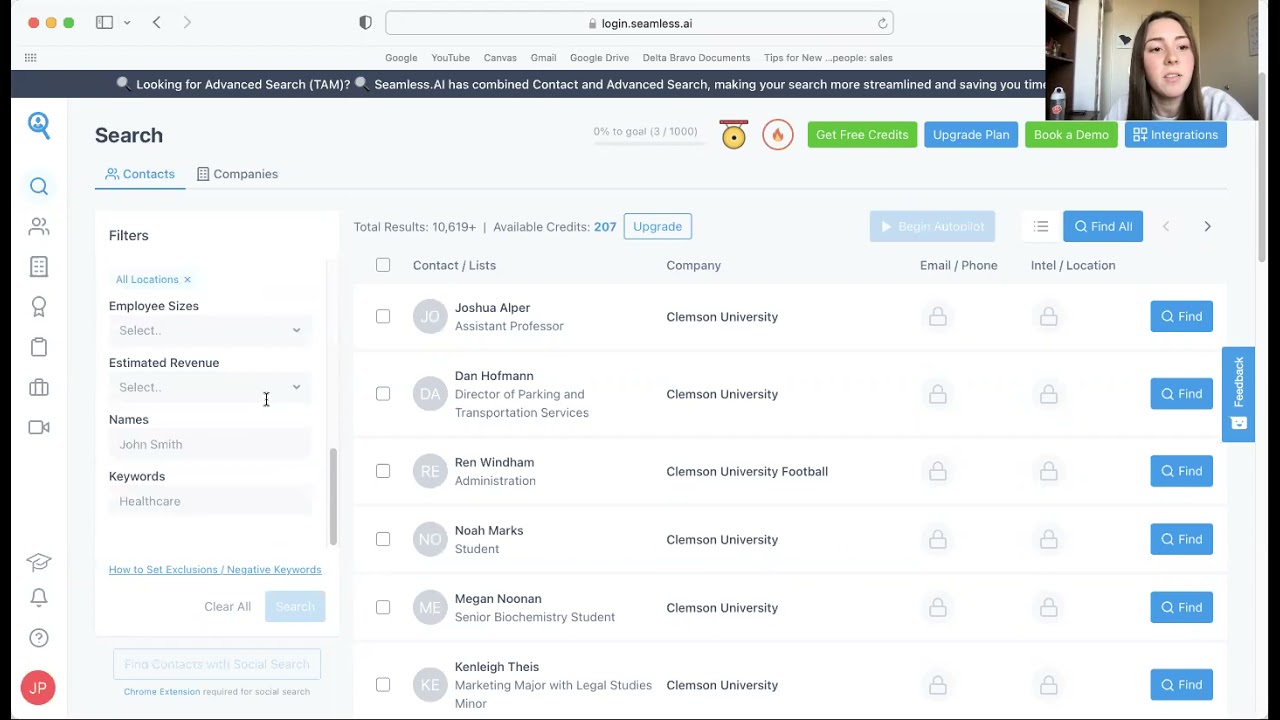Open the Google Drive bookmark
The width and height of the screenshot is (1280, 720).
pos(599,58)
